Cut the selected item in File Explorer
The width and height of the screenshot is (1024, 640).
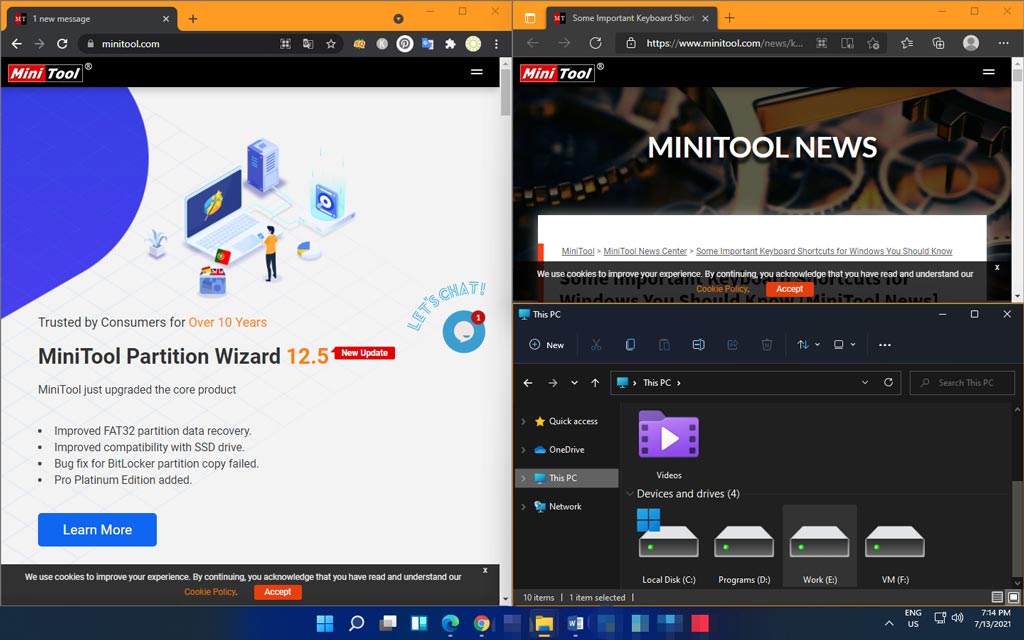pos(596,344)
